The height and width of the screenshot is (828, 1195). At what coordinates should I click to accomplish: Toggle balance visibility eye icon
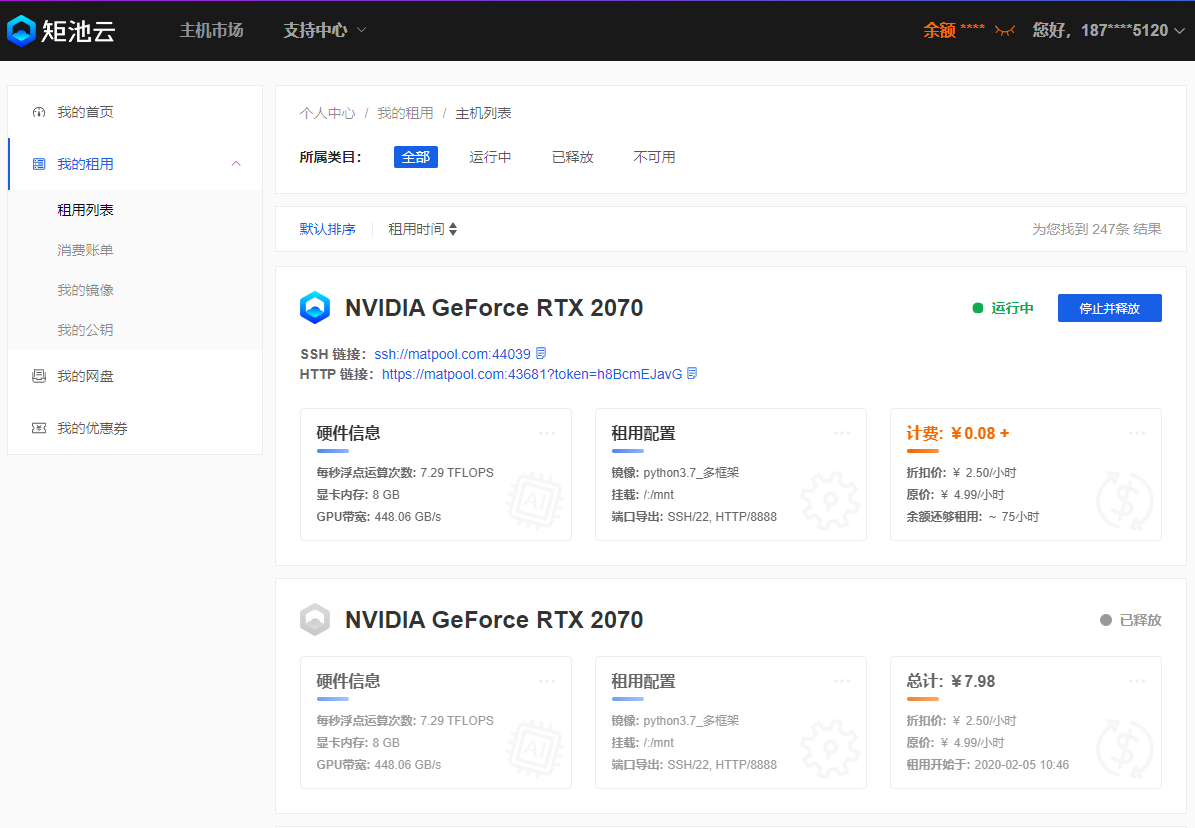point(1004,31)
